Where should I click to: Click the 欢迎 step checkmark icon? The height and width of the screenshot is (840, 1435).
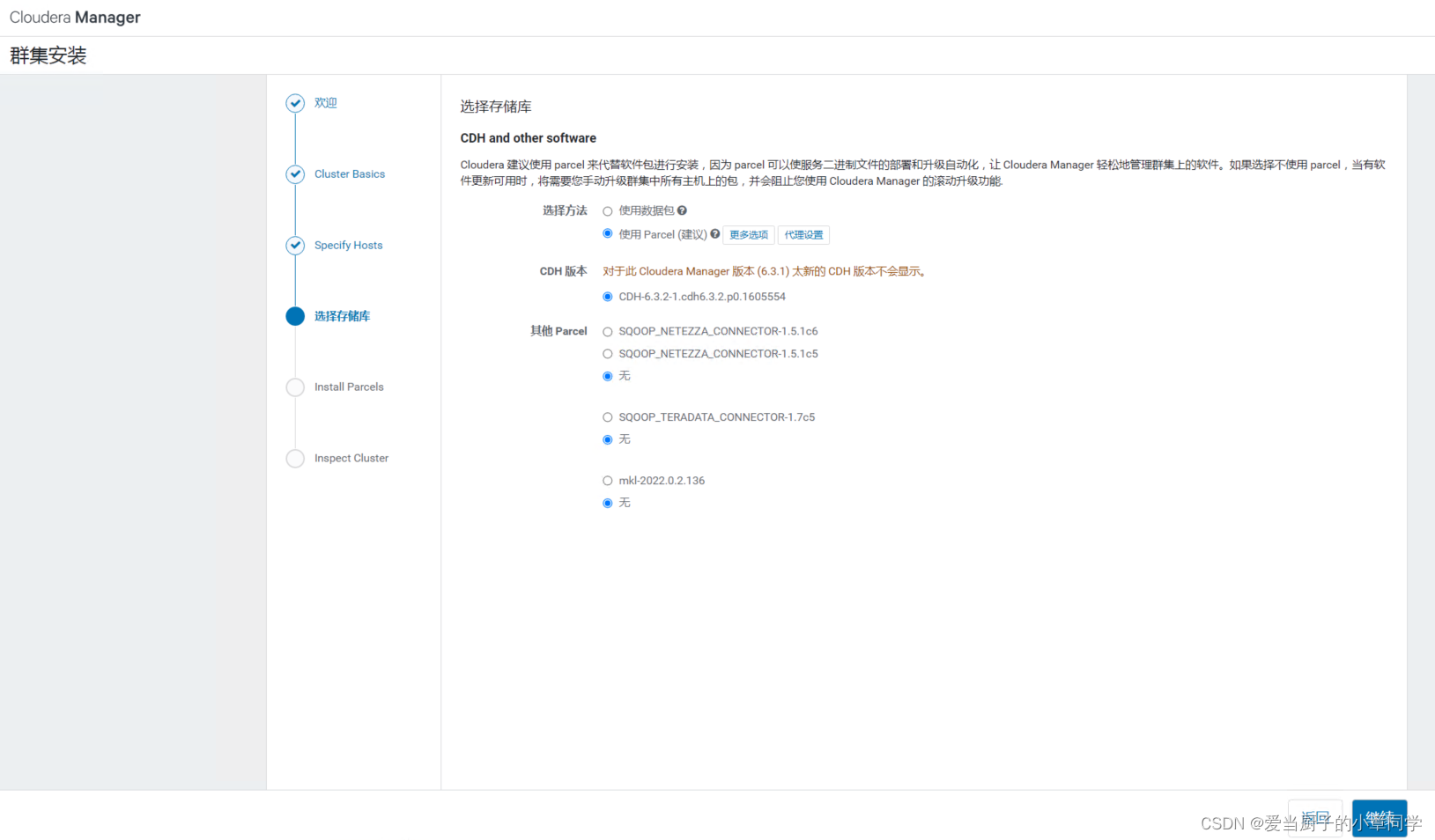pyautogui.click(x=295, y=103)
